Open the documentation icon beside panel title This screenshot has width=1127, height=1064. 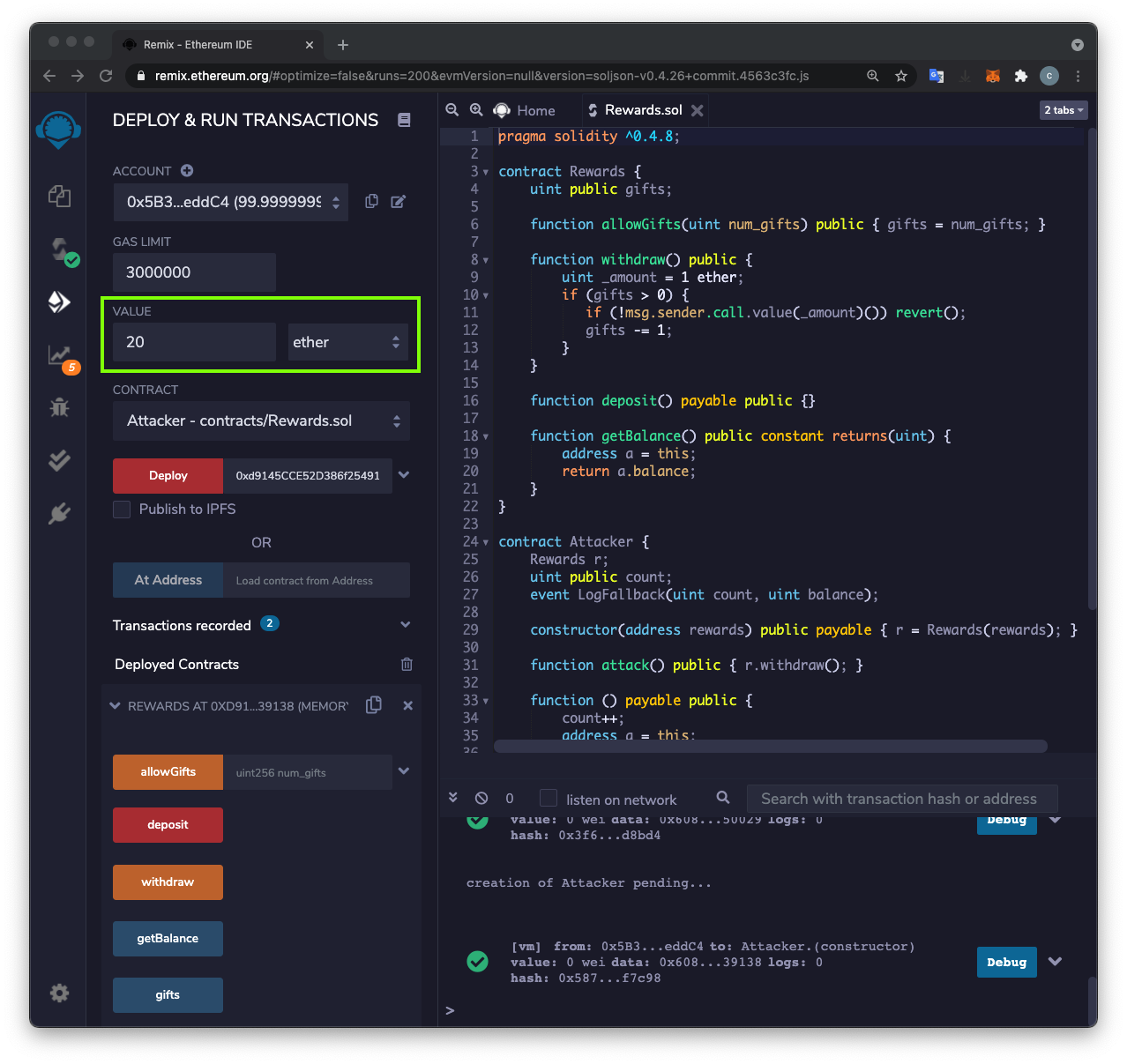point(404,120)
